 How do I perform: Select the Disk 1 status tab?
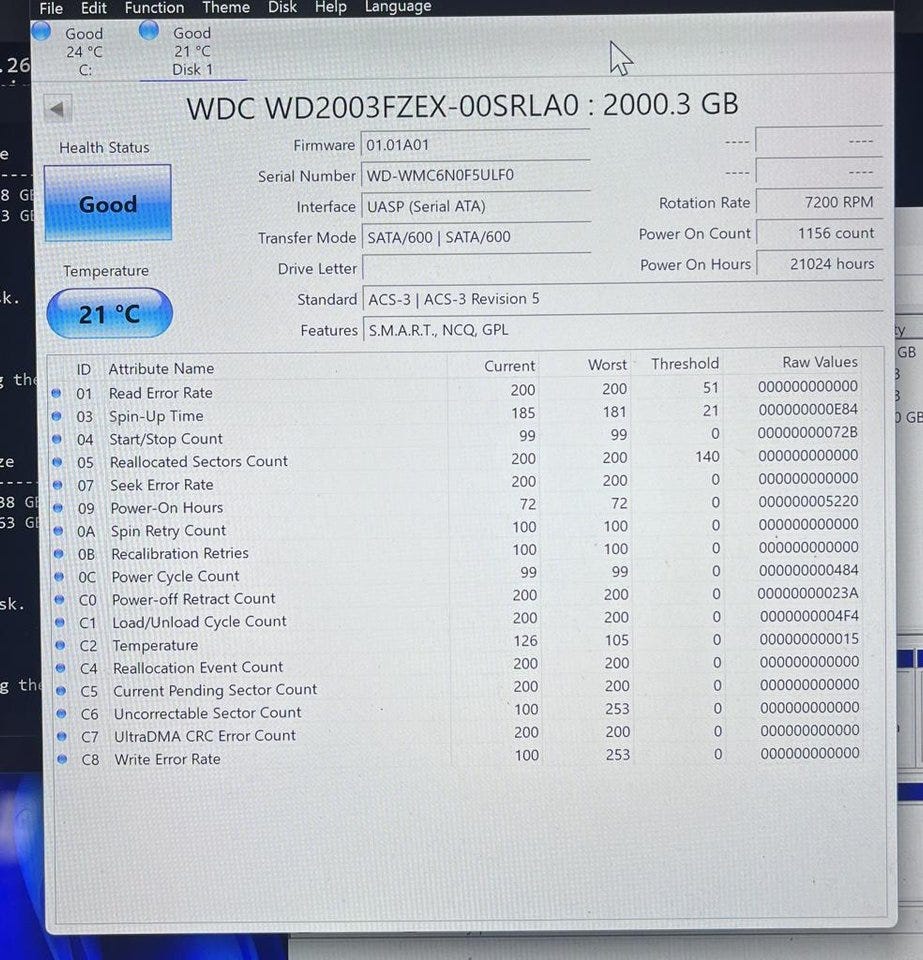point(192,51)
